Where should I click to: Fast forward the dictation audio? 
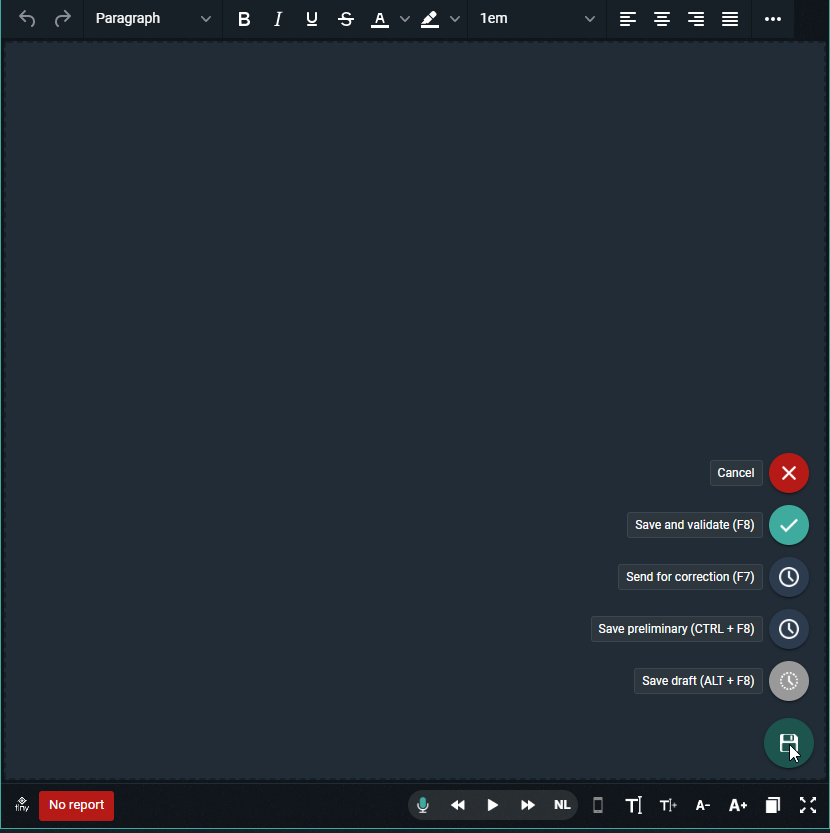tap(528, 805)
